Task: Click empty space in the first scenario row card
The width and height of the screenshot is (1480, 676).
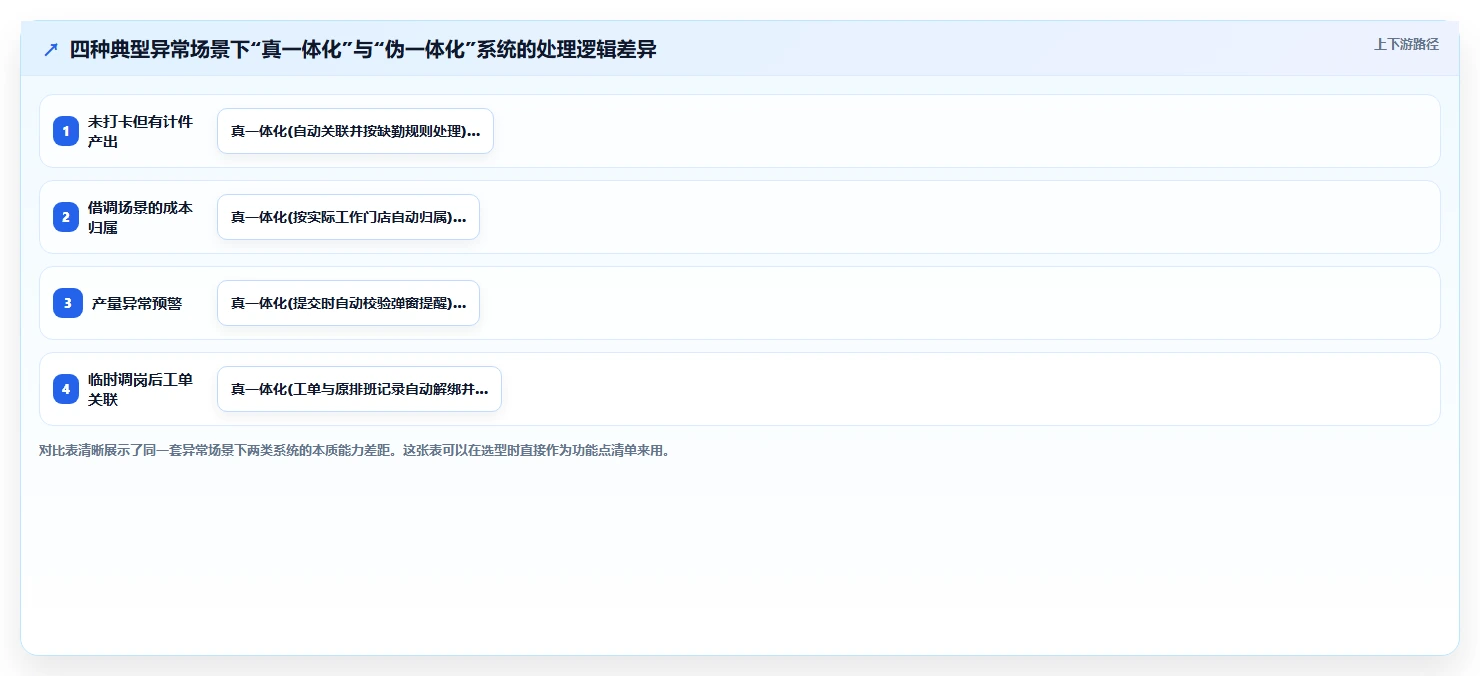Action: click(x=960, y=131)
